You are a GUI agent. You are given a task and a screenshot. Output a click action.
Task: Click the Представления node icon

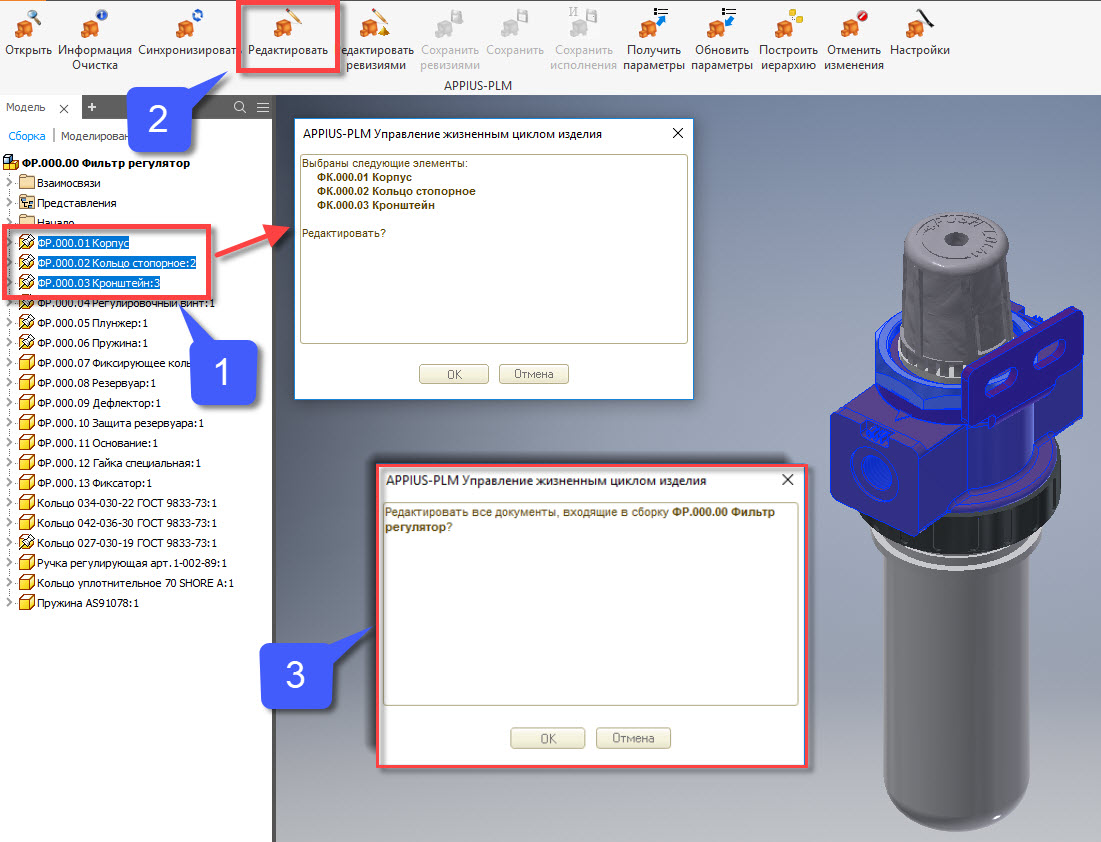27,203
